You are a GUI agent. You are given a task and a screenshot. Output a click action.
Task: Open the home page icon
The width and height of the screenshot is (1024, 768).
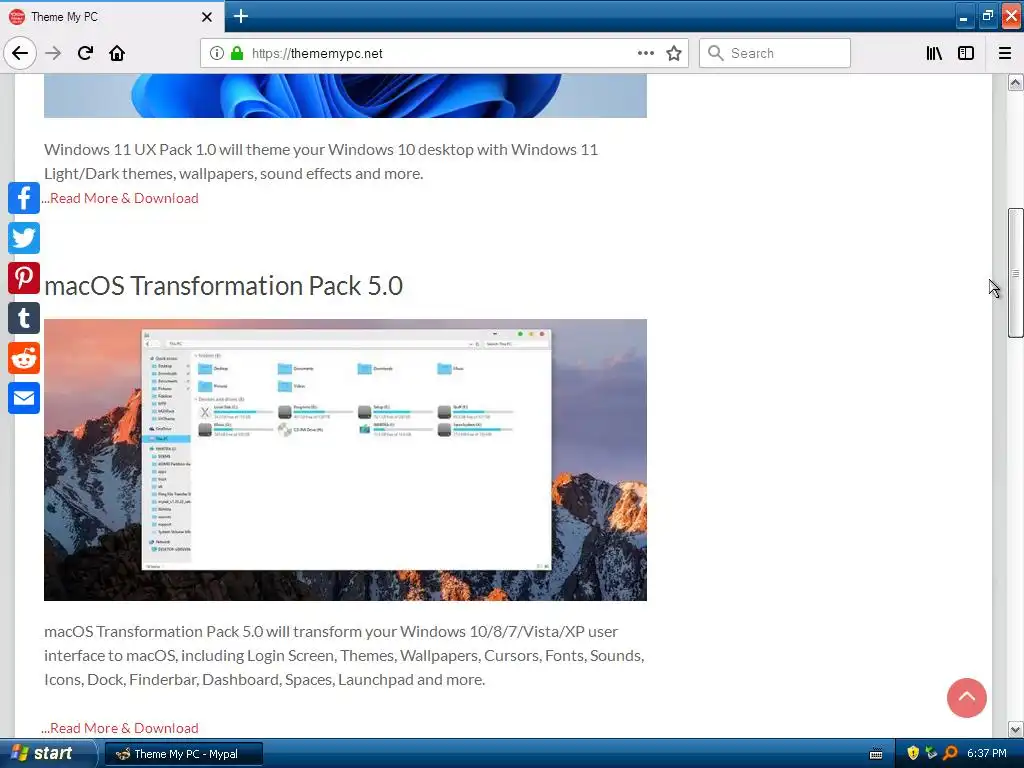coord(117,53)
